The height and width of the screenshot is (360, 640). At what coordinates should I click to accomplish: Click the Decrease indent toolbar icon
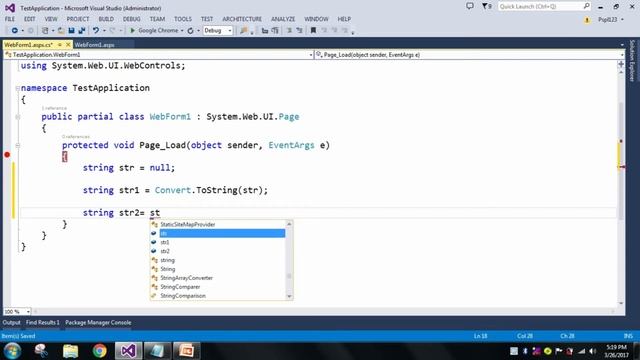click(x=289, y=31)
